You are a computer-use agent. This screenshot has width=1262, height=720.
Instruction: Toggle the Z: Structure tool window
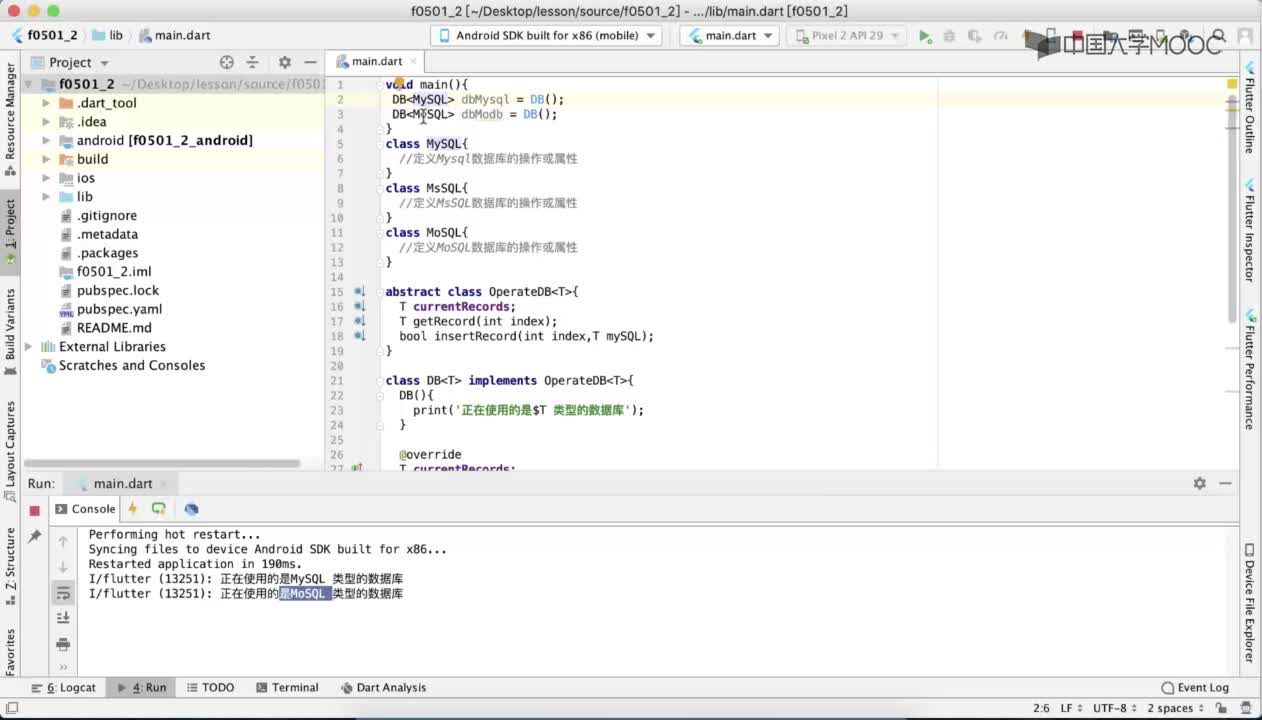[10, 566]
